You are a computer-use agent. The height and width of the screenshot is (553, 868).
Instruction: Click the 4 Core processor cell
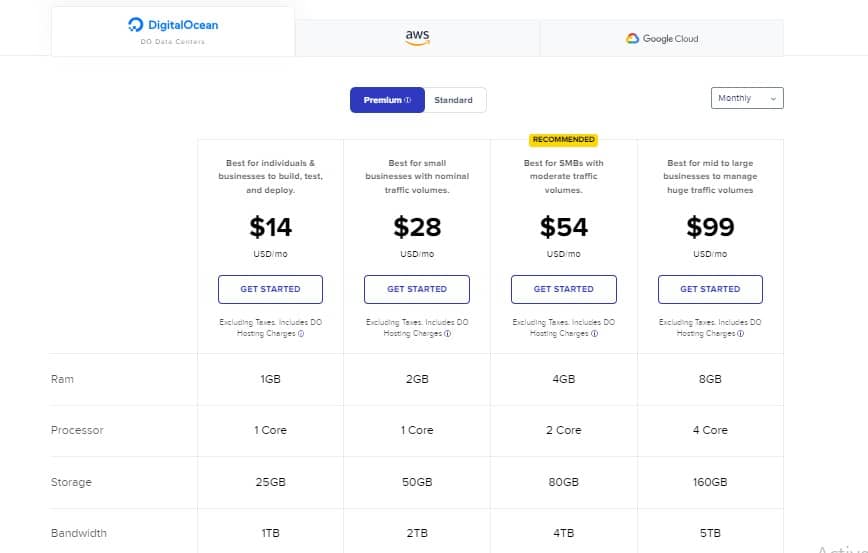(x=710, y=430)
